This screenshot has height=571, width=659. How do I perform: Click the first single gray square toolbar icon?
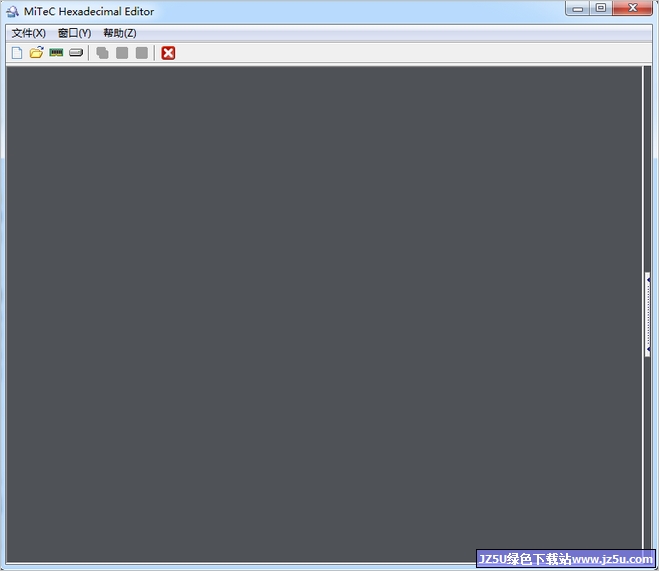click(122, 53)
